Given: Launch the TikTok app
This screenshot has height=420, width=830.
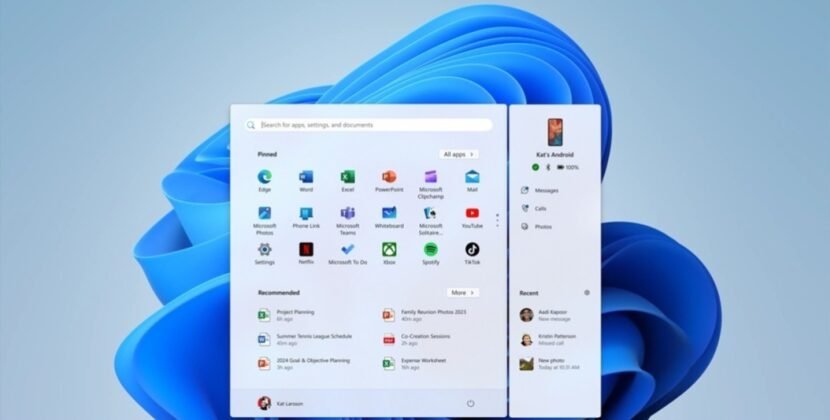Looking at the screenshot, I should (x=472, y=253).
